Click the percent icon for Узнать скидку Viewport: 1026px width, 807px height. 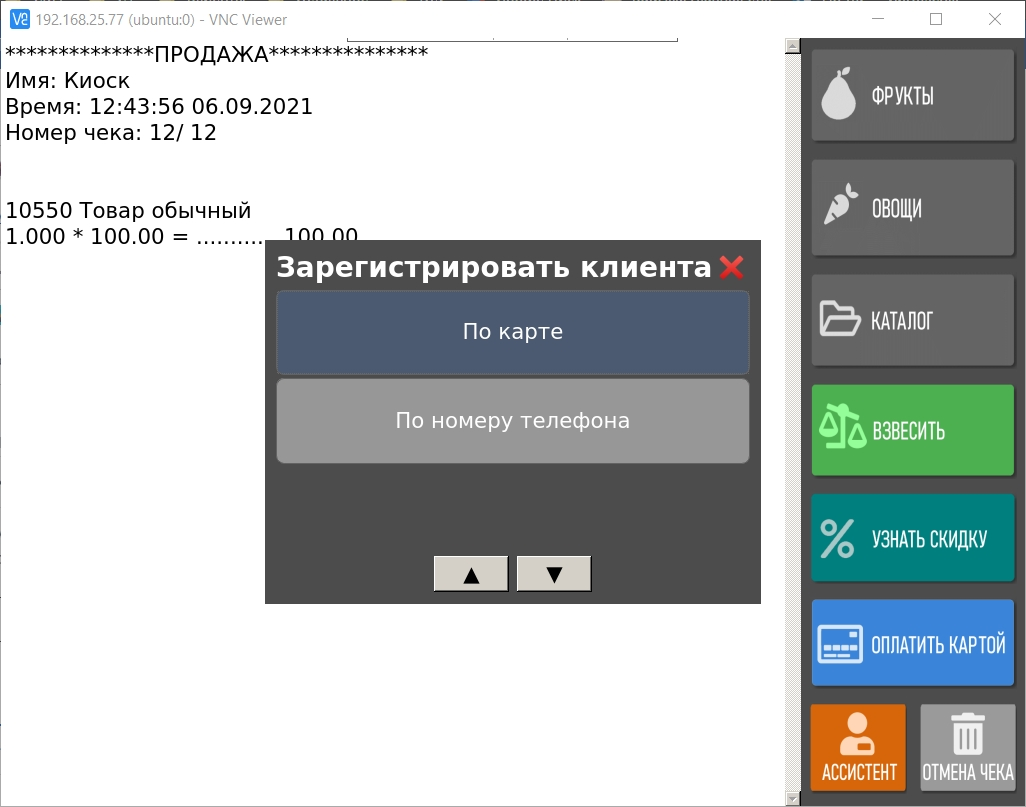837,538
